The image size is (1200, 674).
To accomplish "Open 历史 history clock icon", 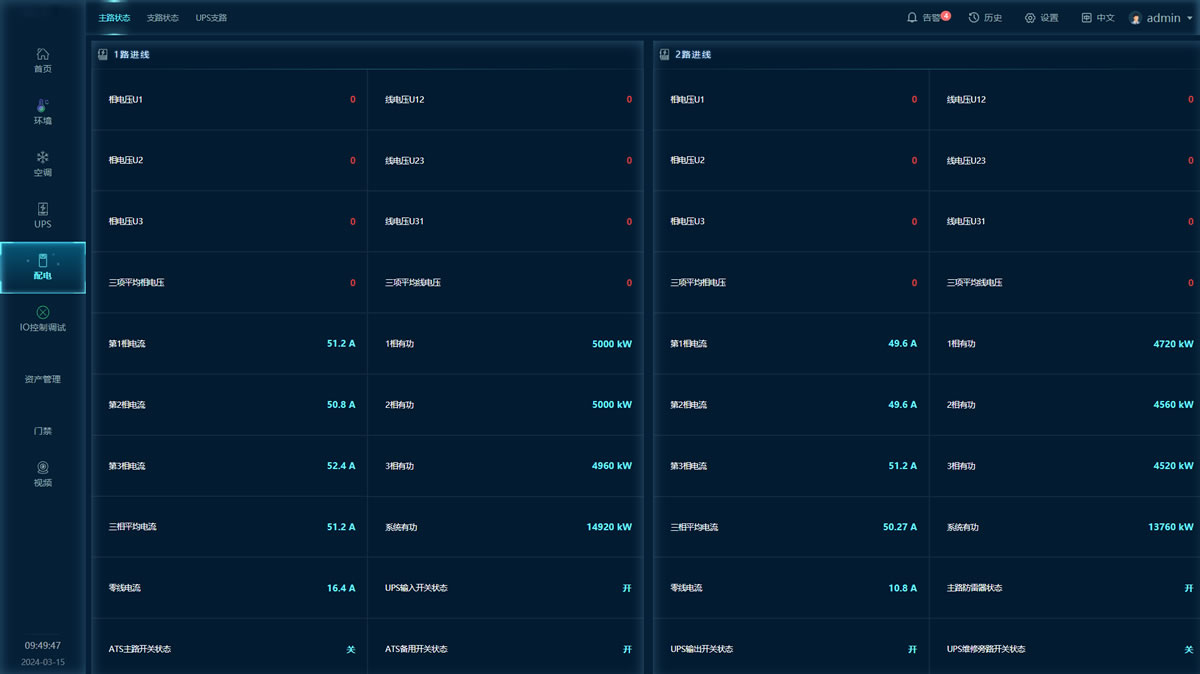I will tap(974, 18).
